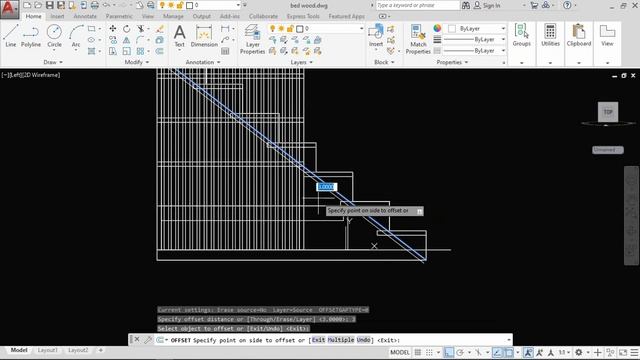Click the Trim tool icon

pyautogui.click(x=140, y=29)
